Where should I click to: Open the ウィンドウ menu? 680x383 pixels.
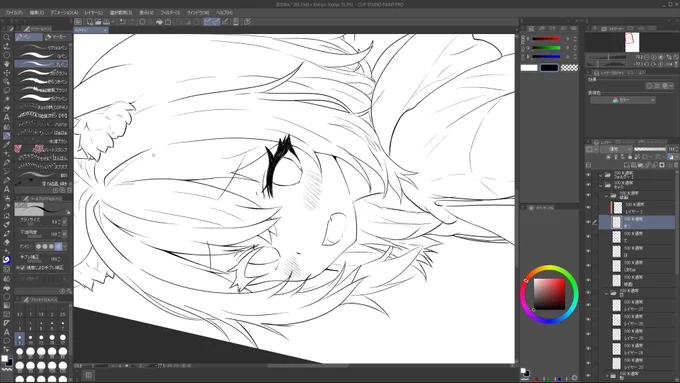point(198,13)
